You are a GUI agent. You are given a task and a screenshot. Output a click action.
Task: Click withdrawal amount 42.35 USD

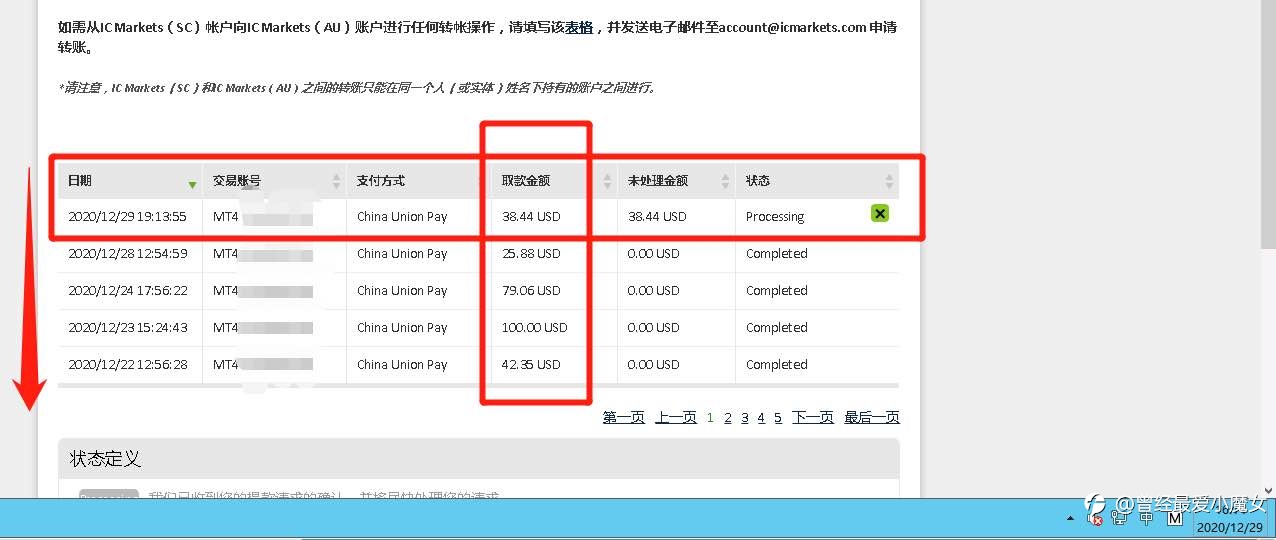(x=531, y=365)
